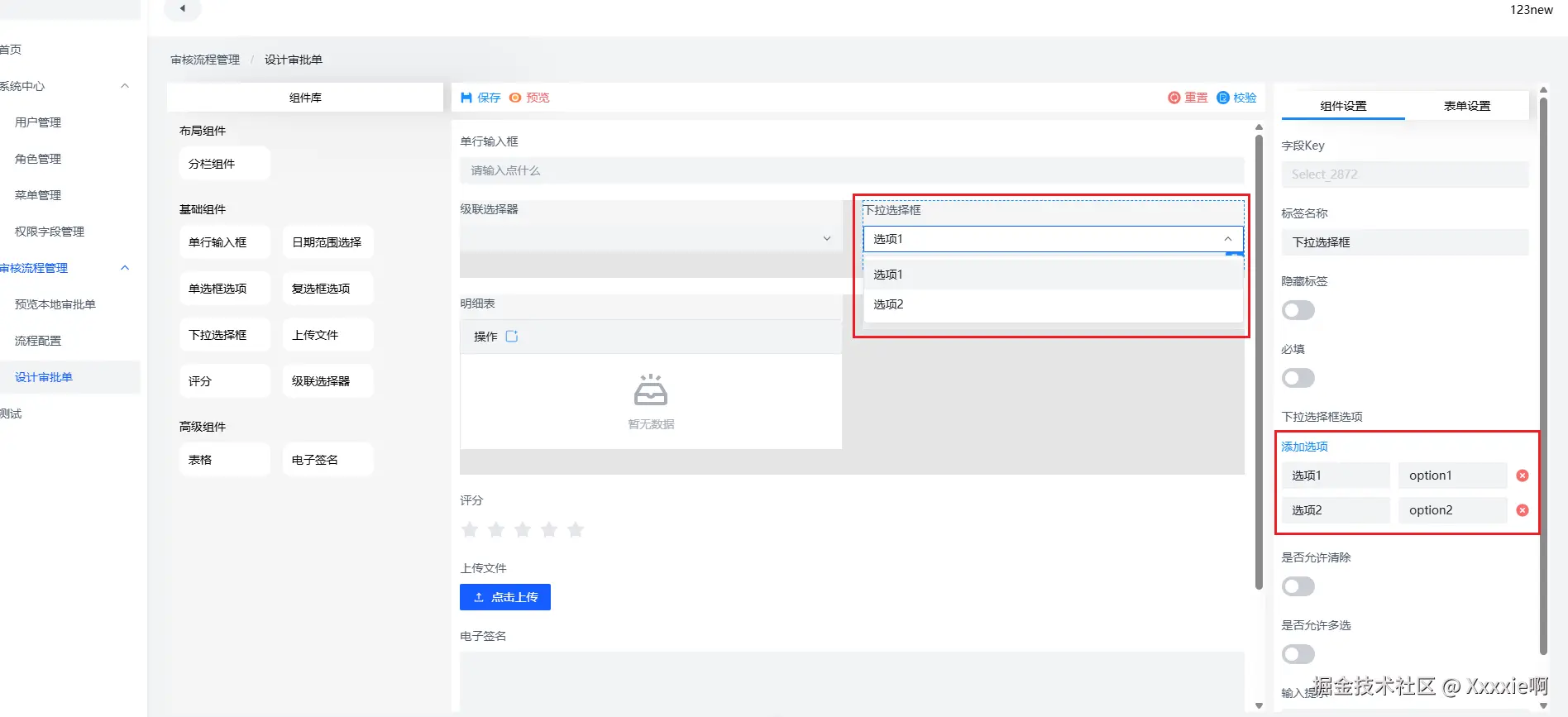Delete the option1 row with the red X
Screen dimensions: 1568x717
click(1523, 476)
